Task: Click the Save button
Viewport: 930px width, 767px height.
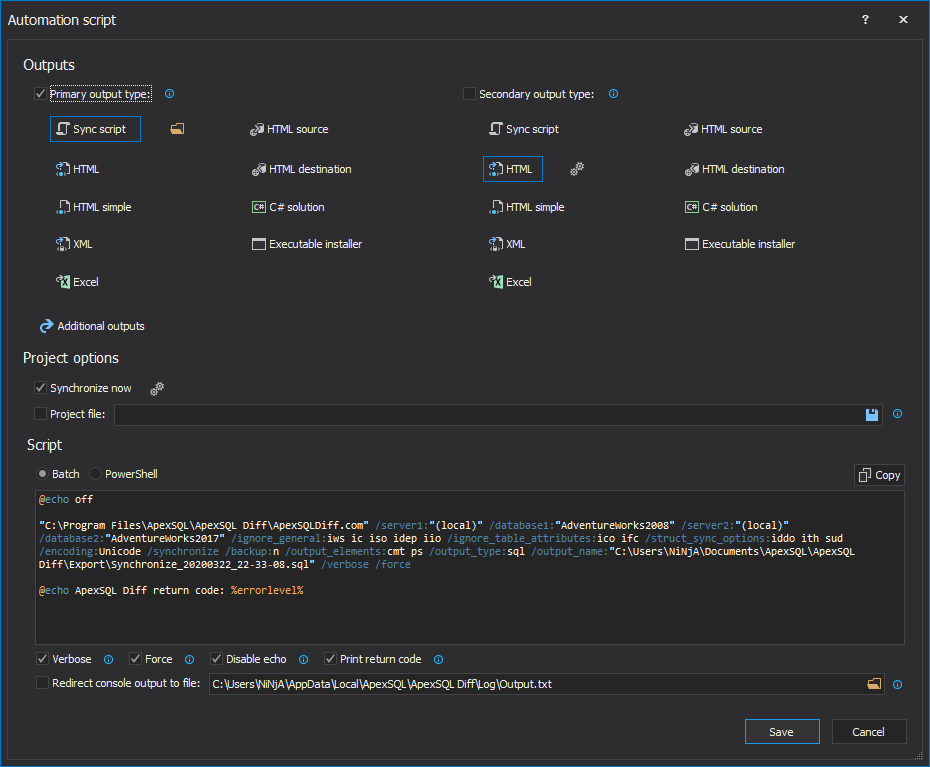Action: [x=781, y=732]
